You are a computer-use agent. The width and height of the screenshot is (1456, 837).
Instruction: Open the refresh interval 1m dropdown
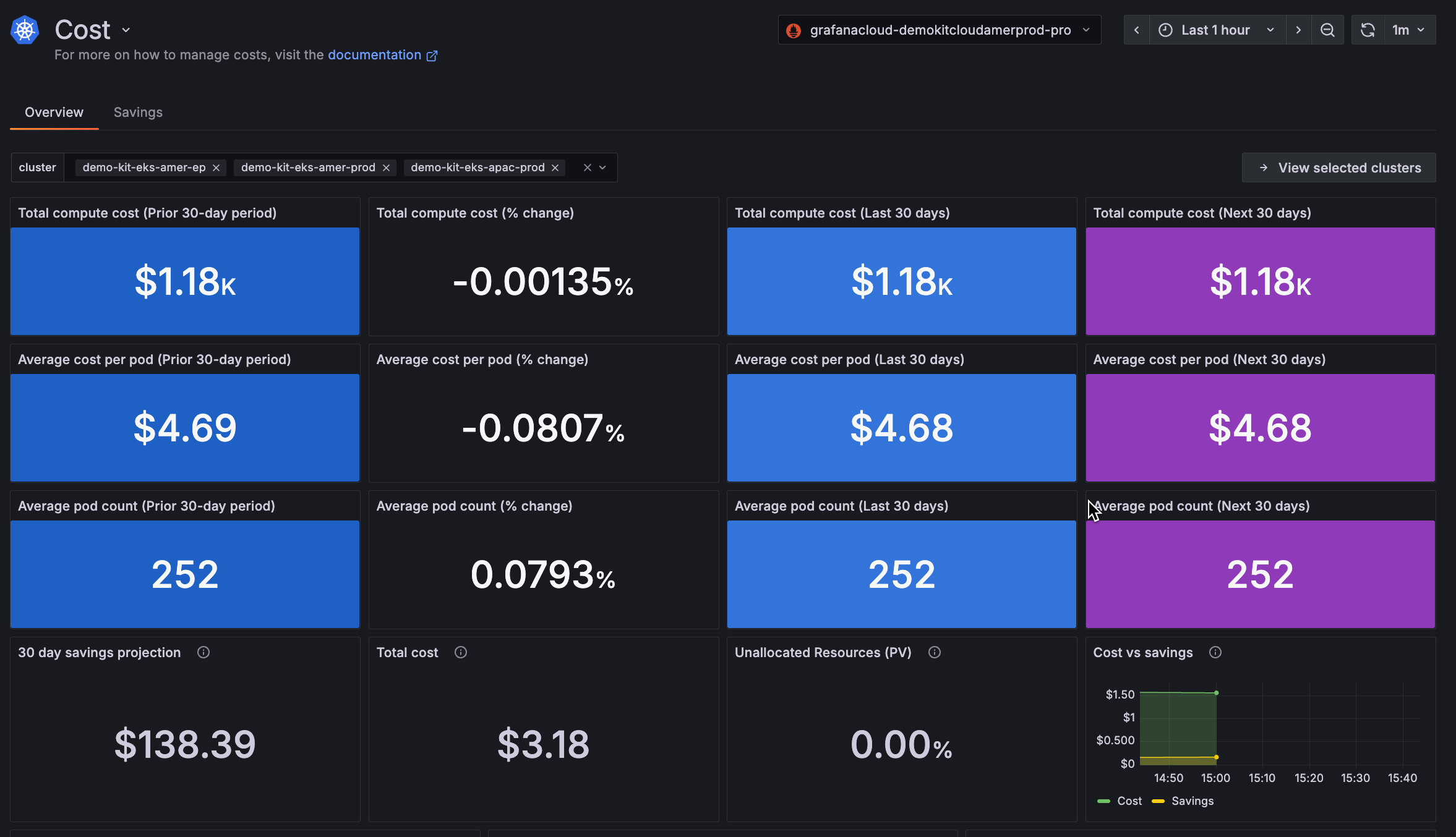tap(1410, 29)
